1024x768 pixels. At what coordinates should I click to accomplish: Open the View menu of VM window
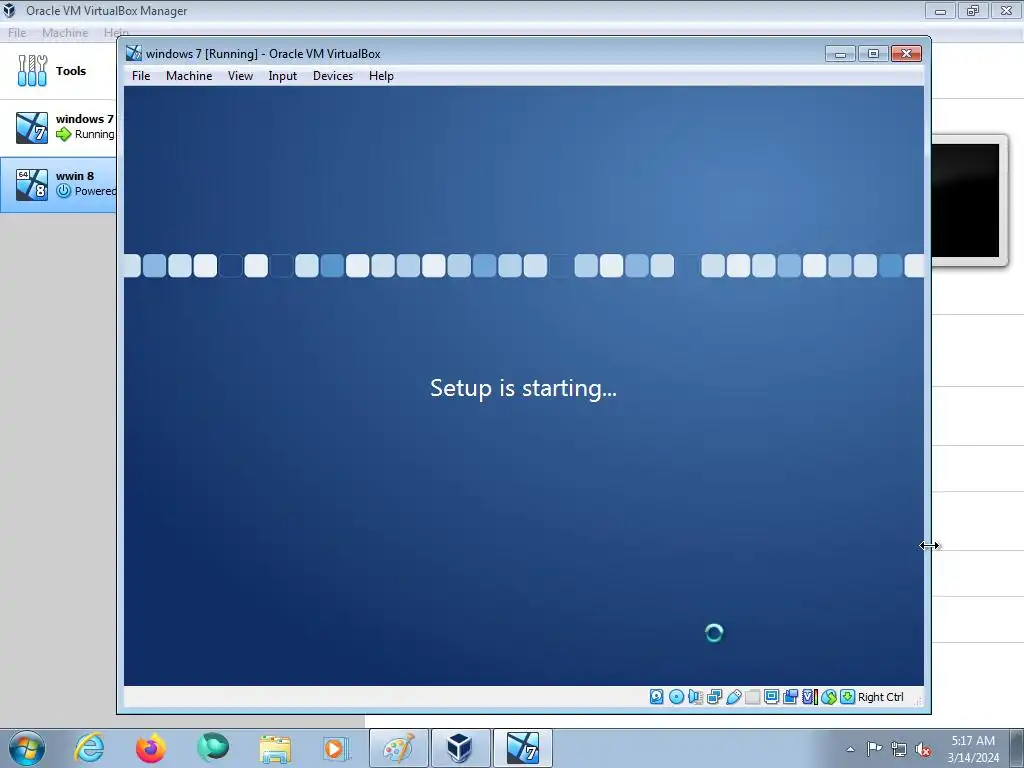click(x=240, y=76)
